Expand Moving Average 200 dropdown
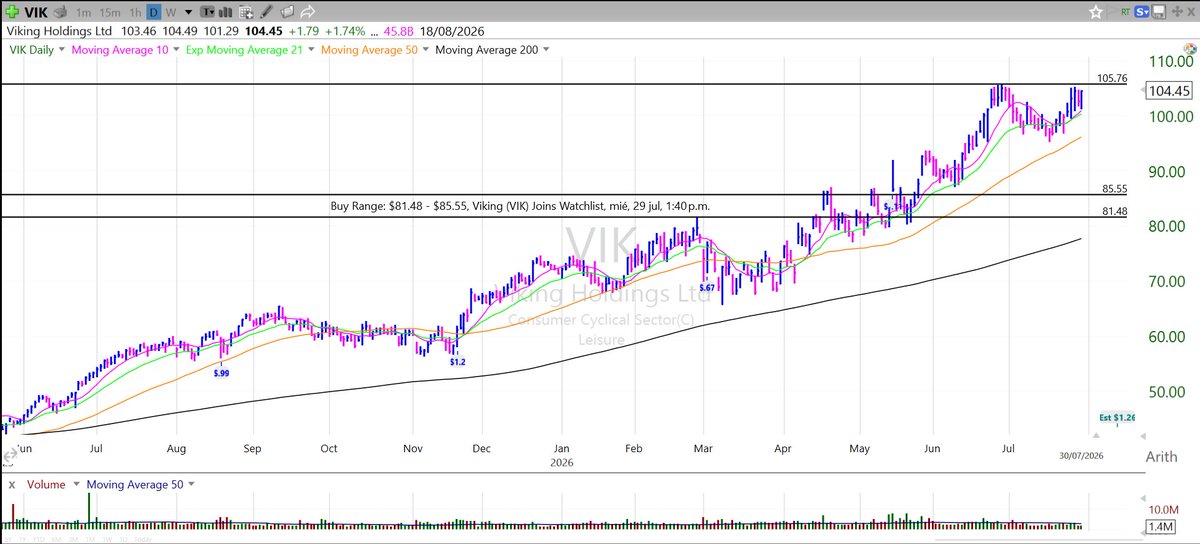This screenshot has width=1200, height=544. [x=545, y=49]
